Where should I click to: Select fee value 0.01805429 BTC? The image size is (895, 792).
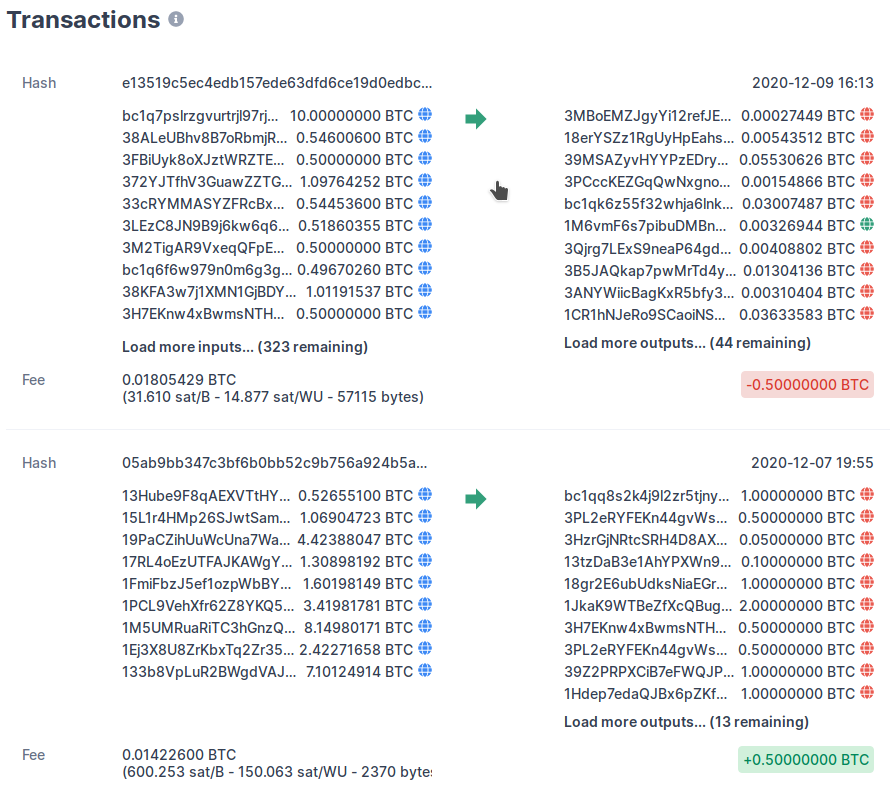pos(179,379)
